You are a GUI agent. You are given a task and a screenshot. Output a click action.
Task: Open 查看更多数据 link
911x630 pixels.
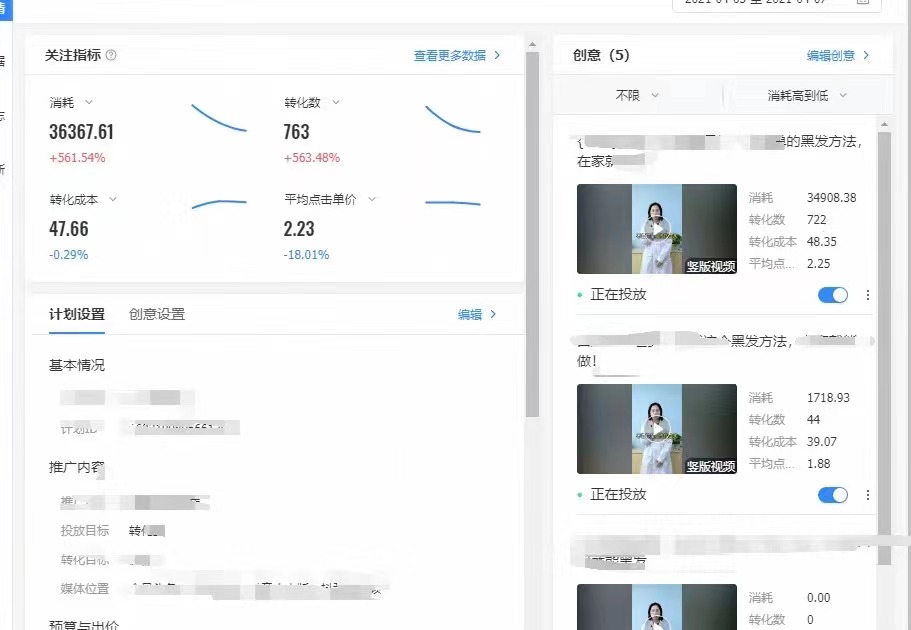pos(457,55)
